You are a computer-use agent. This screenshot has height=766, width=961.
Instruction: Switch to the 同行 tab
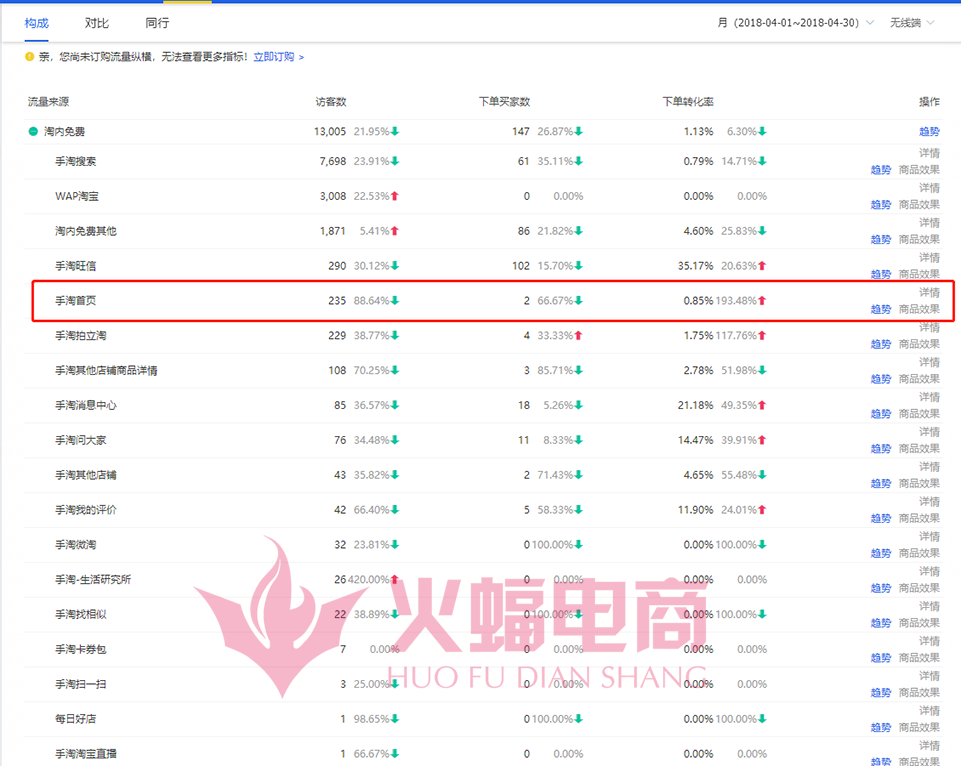pyautogui.click(x=157, y=23)
